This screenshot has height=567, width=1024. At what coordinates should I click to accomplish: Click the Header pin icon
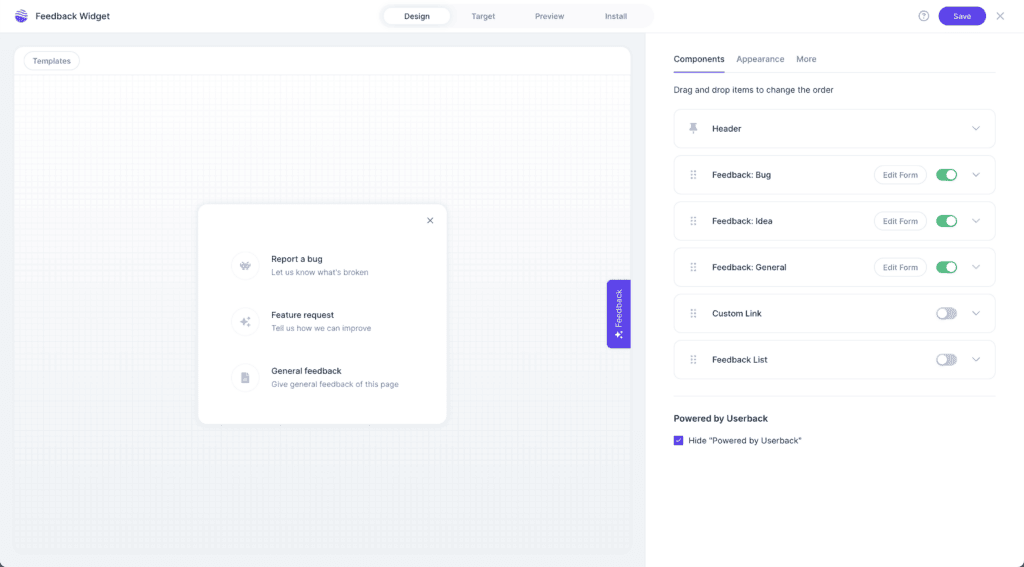(x=693, y=129)
